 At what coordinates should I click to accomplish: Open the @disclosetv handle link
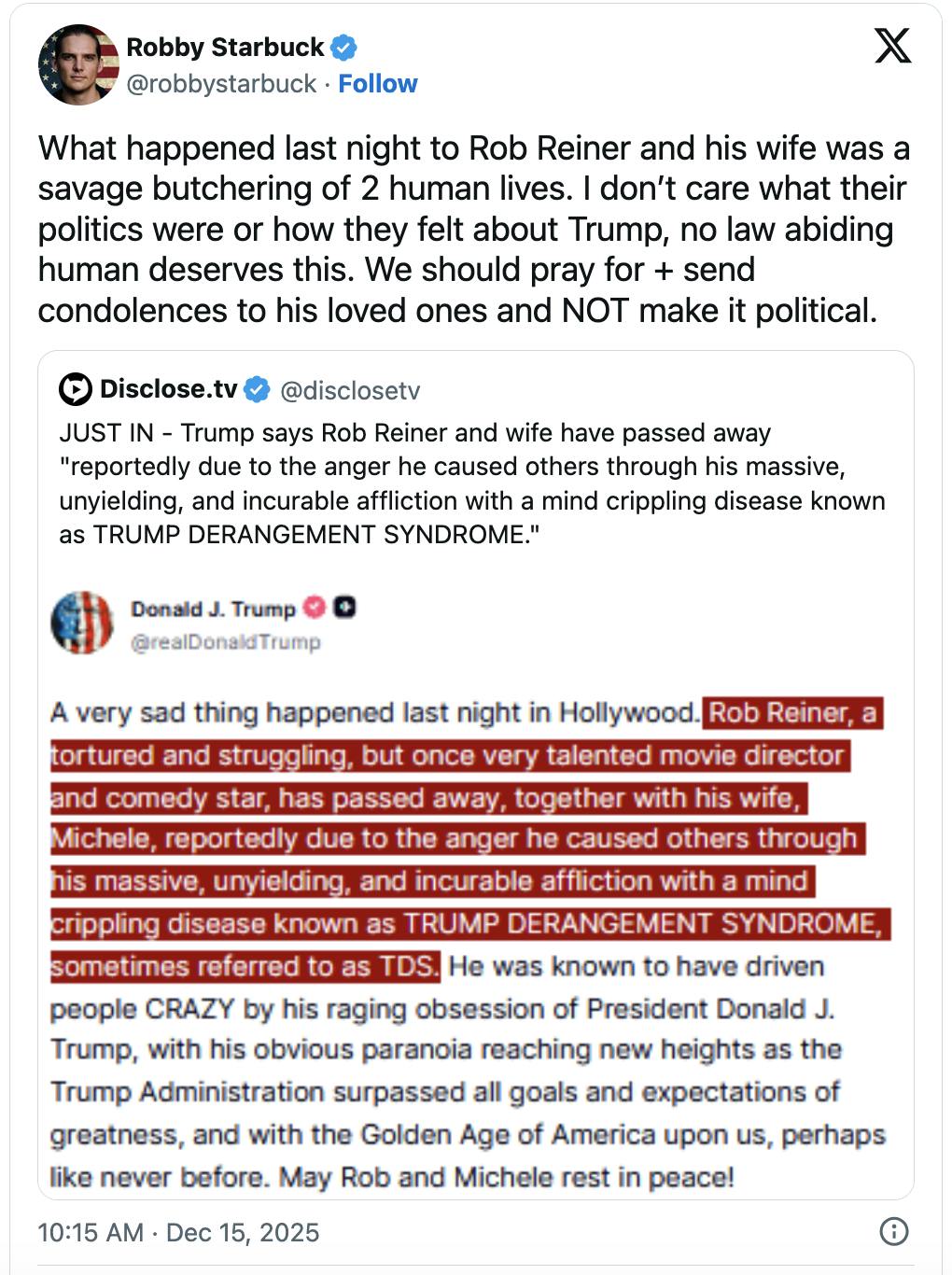coord(351,390)
